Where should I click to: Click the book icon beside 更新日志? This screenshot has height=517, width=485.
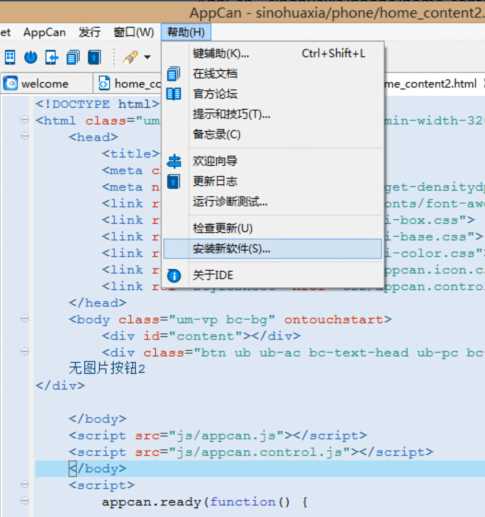coord(174,182)
